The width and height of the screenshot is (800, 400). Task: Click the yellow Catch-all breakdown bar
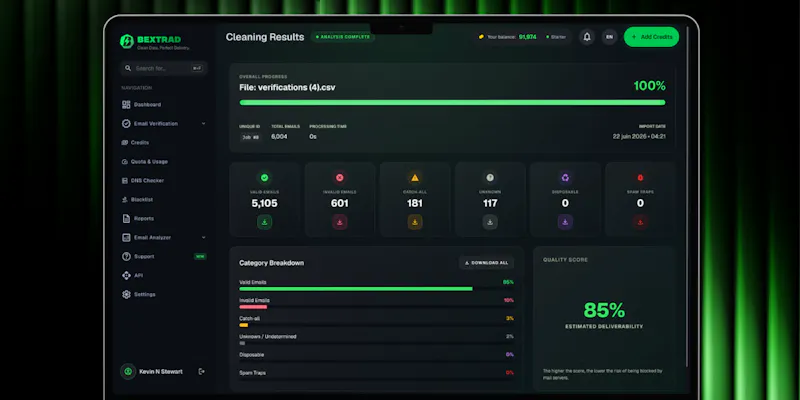244,325
